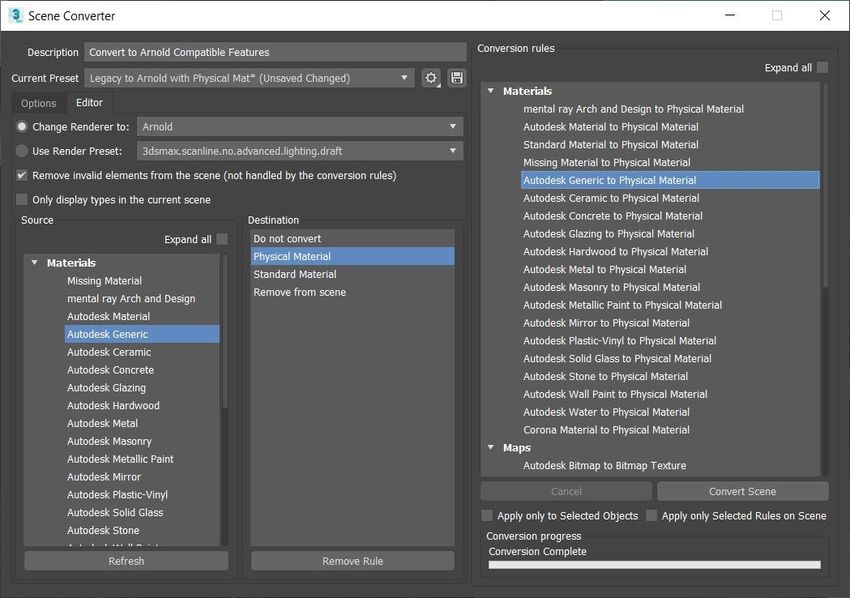Click the Source list vertical scrollbar
This screenshot has height=598, width=850.
pyautogui.click(x=224, y=331)
